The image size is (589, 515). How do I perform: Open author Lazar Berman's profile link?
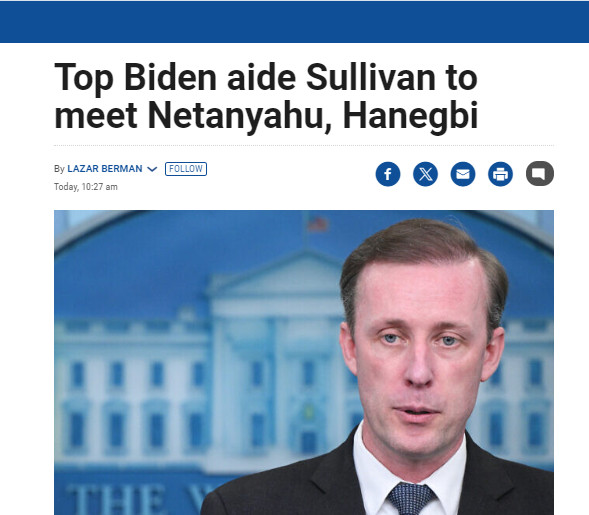[105, 169]
